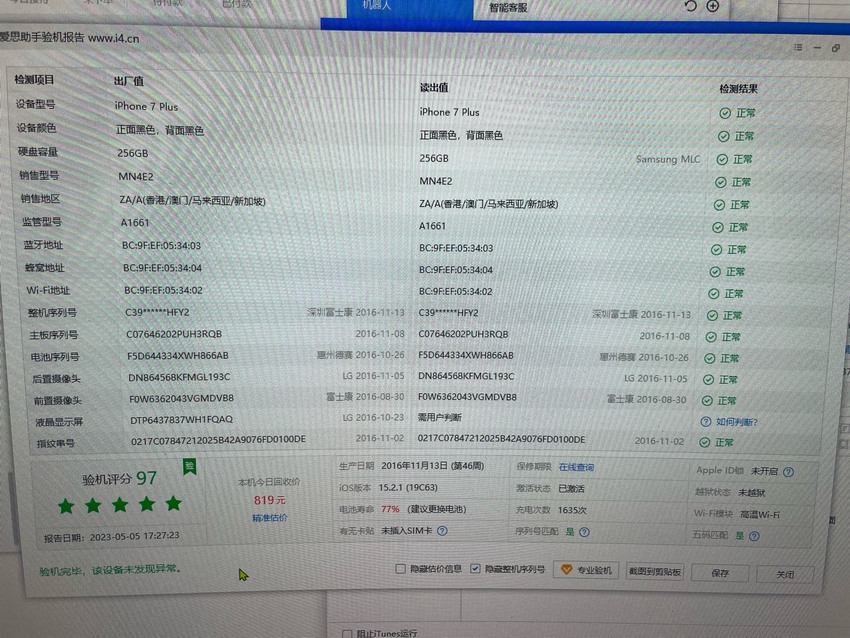Click the 正常 check icon for 电池序列号 row
The image size is (850, 638).
[710, 358]
